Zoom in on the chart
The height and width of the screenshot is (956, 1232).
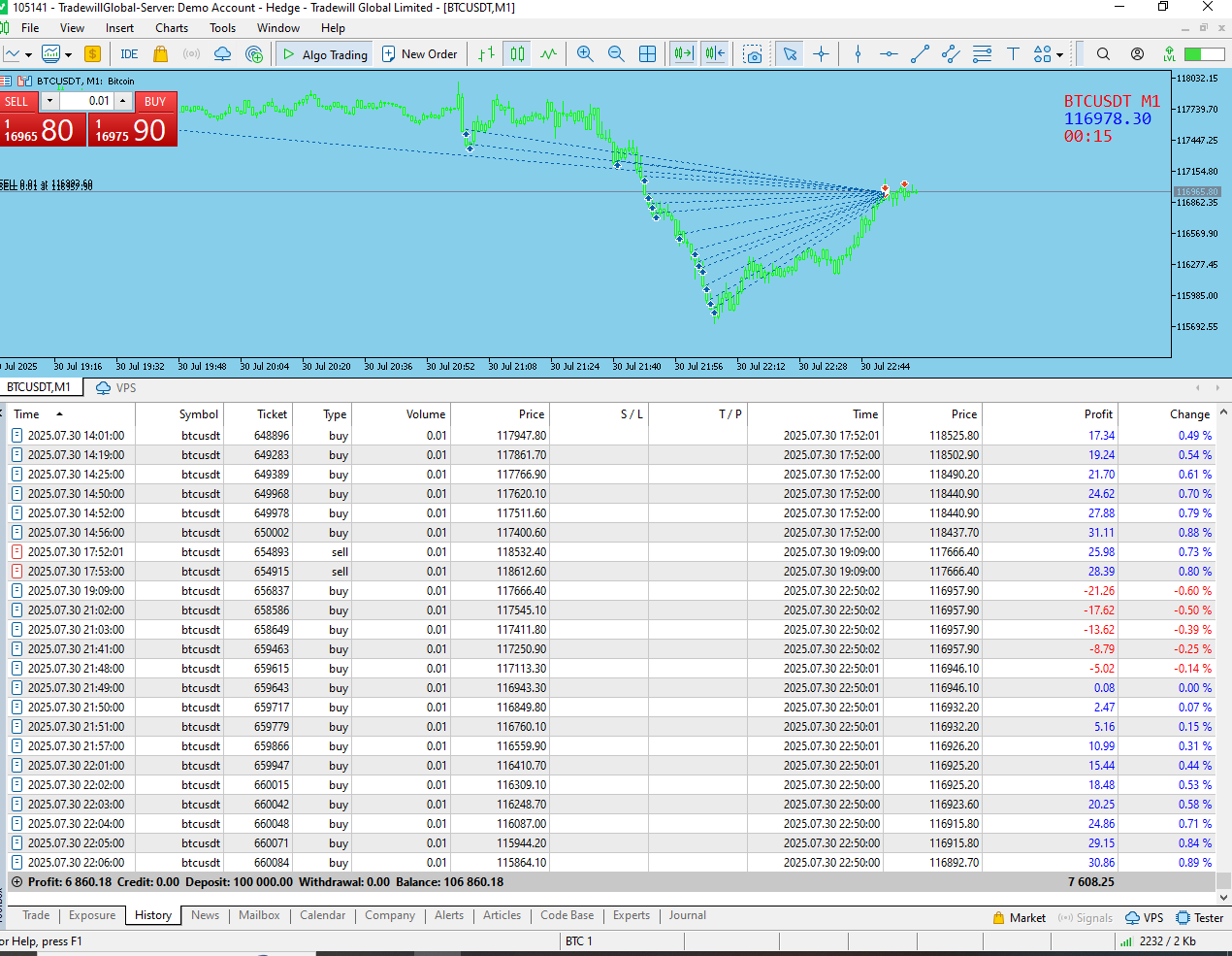(585, 54)
